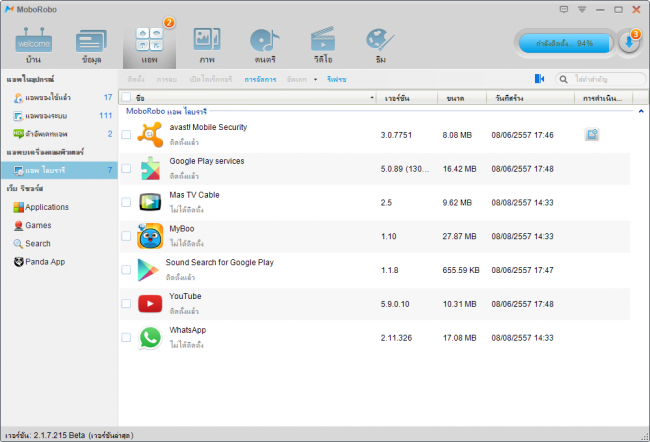Check the WhatsApp checkbox
Viewport: 650px width, 442px height.
pos(126,338)
